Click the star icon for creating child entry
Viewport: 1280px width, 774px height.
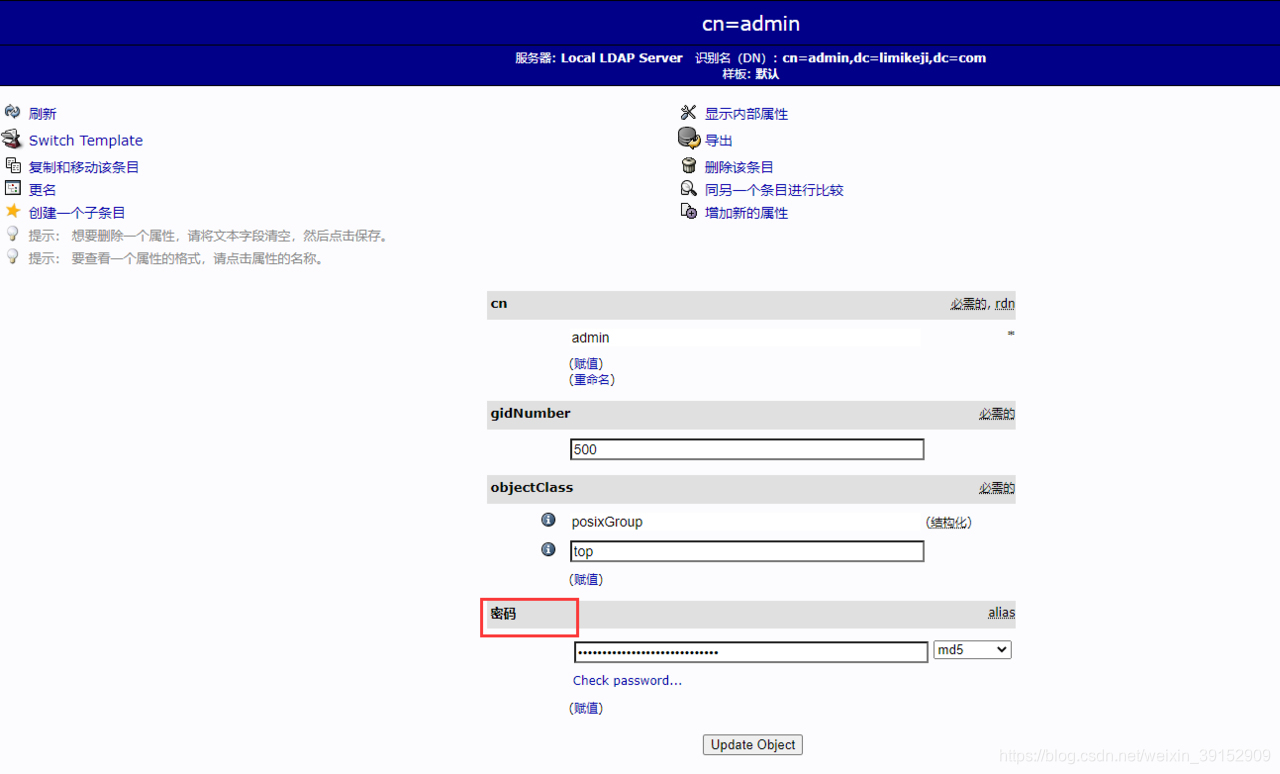click(x=13, y=211)
